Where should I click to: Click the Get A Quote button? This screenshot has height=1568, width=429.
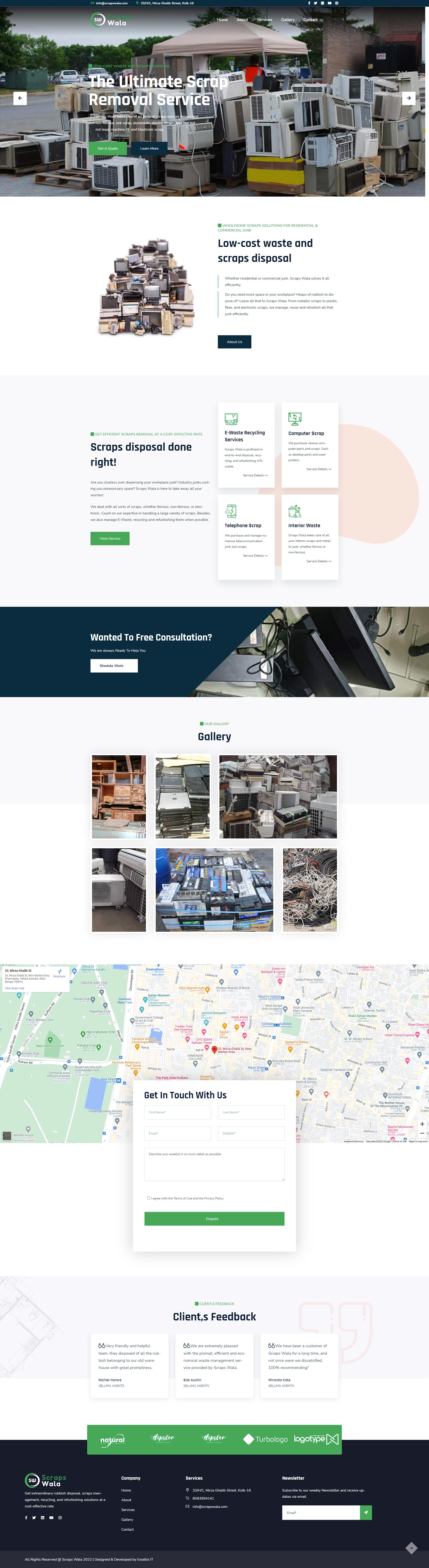[108, 149]
